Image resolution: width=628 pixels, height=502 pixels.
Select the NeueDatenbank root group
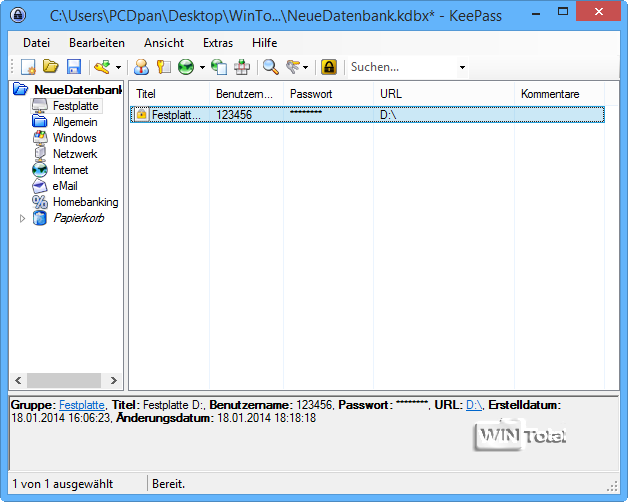tap(78, 90)
